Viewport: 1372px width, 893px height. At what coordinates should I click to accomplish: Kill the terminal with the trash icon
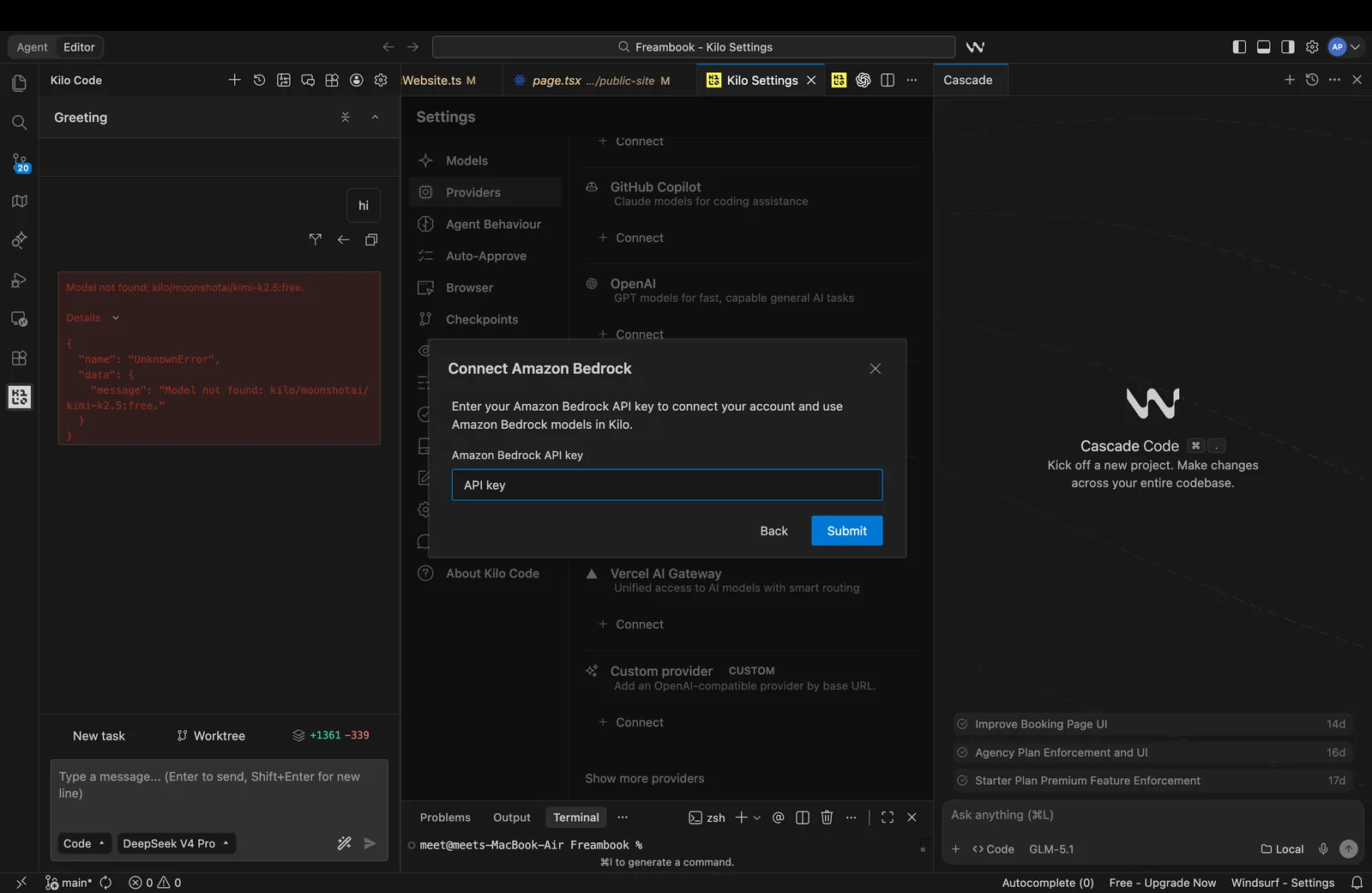click(827, 818)
